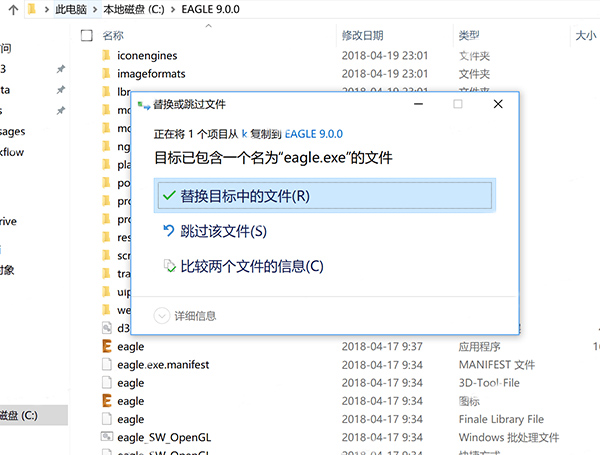600x455 pixels.
Task: Close the replace or skip files dialog
Action: (x=498, y=104)
